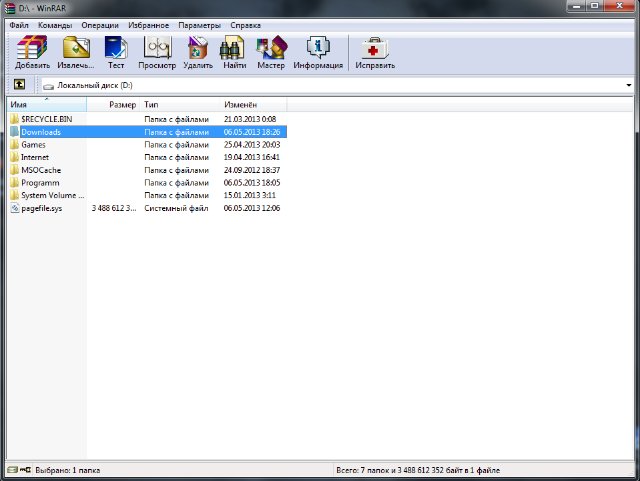Click the pagefile.sys size value

tap(114, 208)
